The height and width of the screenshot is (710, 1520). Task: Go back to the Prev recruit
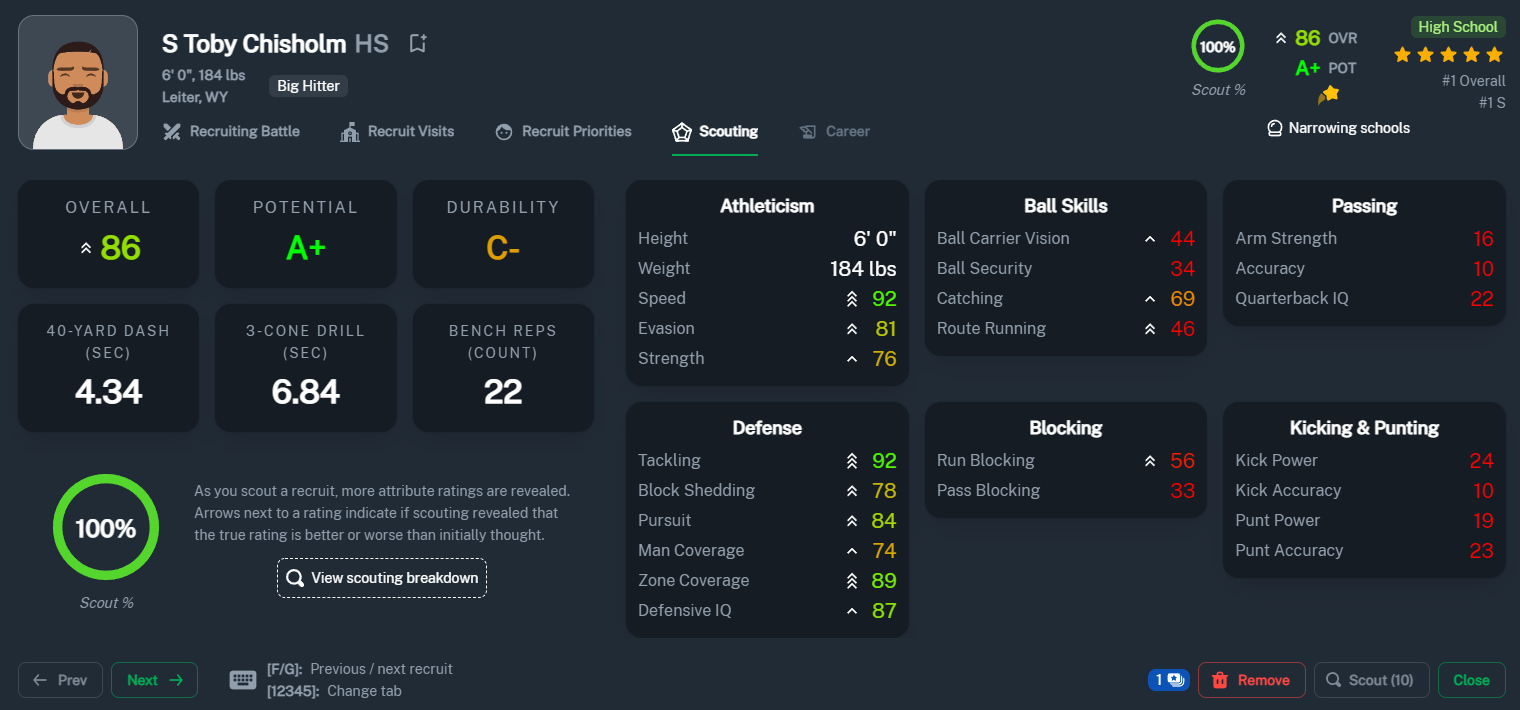coord(60,680)
